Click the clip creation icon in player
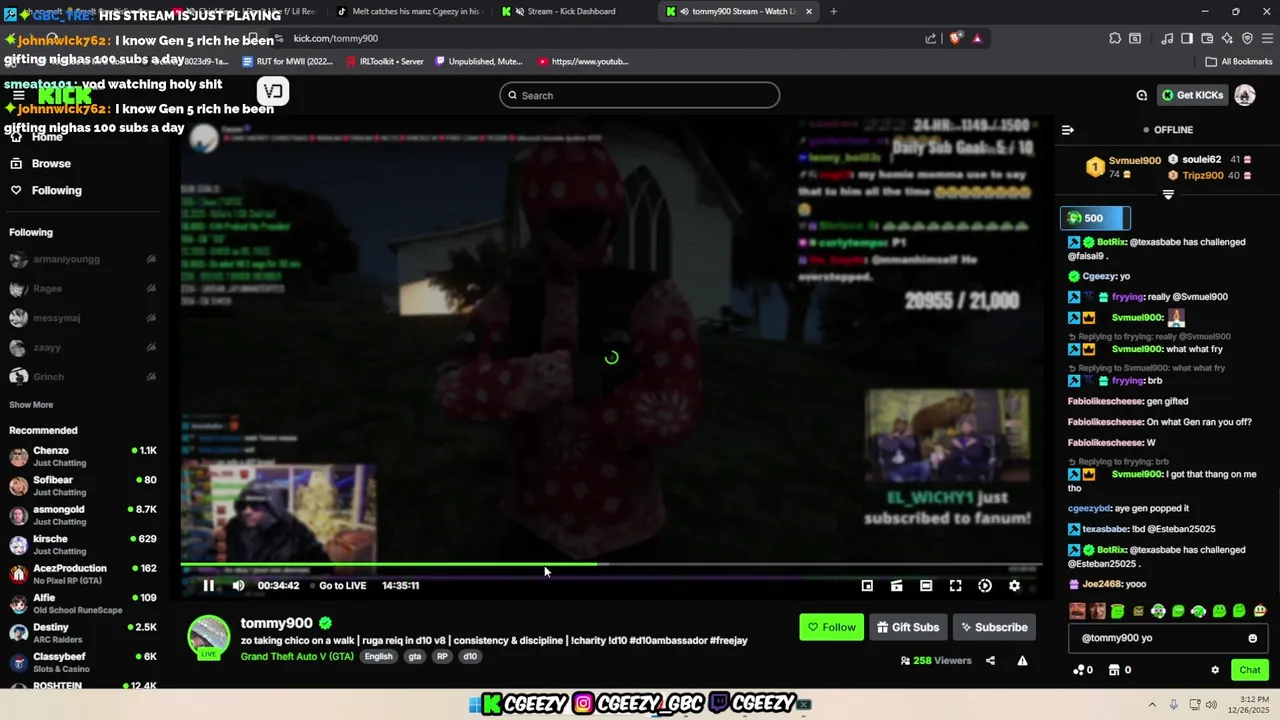1280x720 pixels. [897, 586]
